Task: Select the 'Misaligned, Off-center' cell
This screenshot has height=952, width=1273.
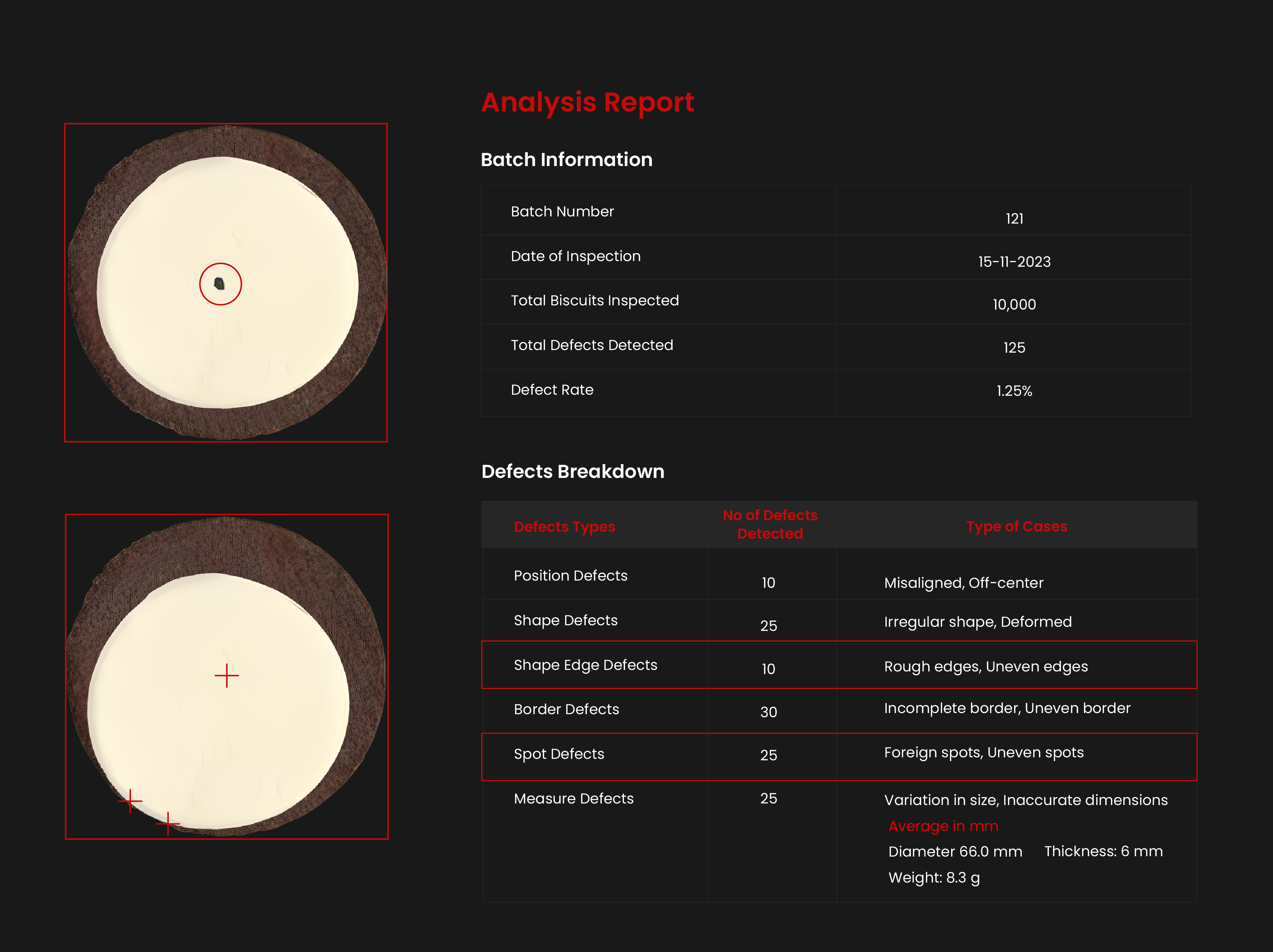Action: coord(963,583)
